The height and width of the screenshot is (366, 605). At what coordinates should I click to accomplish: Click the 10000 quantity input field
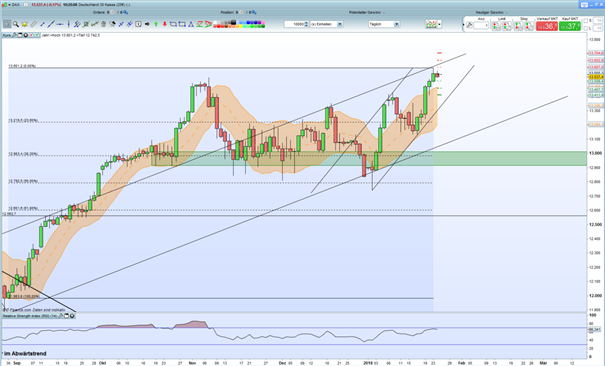pos(294,24)
